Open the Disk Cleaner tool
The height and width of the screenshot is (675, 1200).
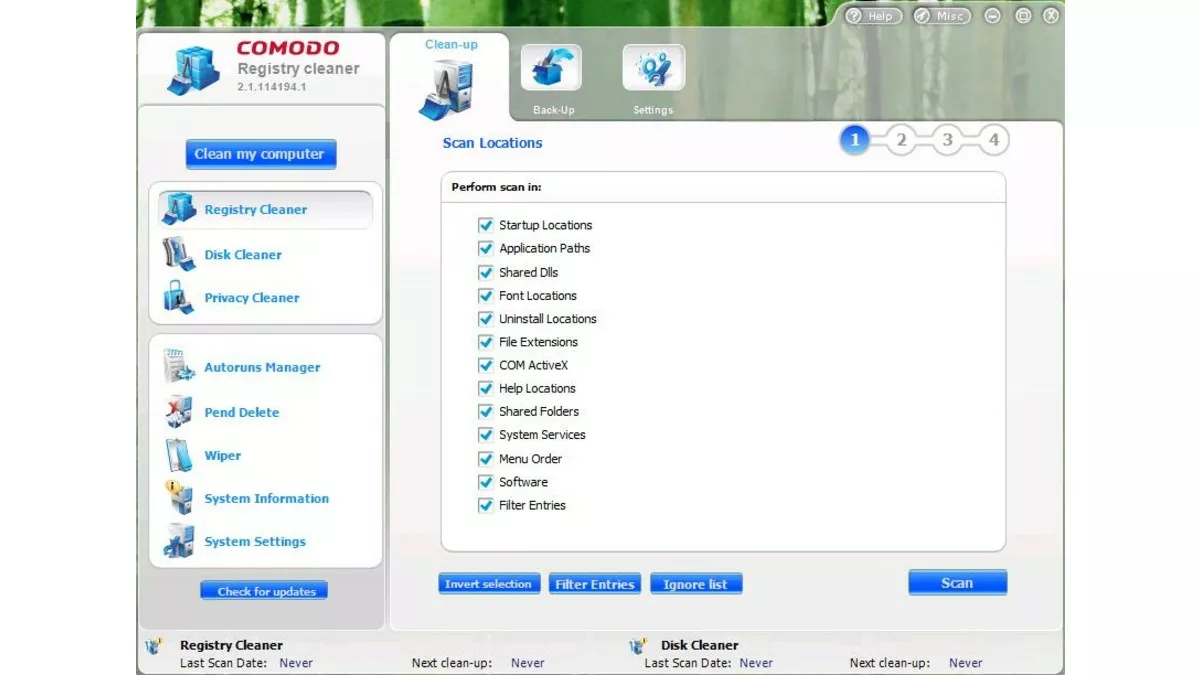[x=243, y=254]
